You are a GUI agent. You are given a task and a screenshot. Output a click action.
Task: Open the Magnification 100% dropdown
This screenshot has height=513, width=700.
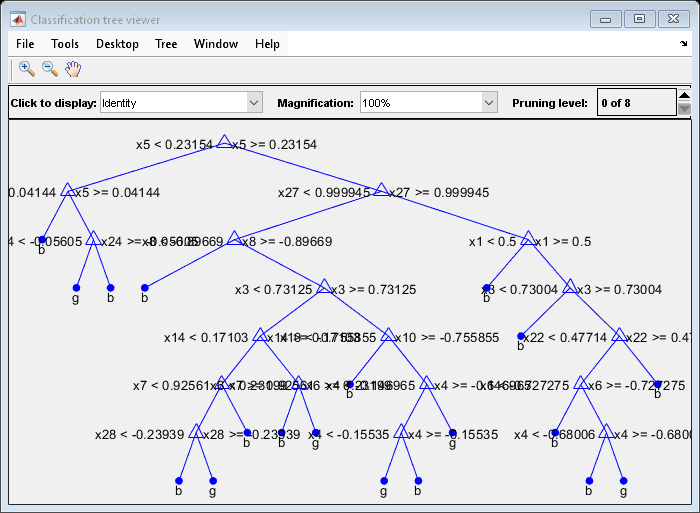pyautogui.click(x=429, y=103)
